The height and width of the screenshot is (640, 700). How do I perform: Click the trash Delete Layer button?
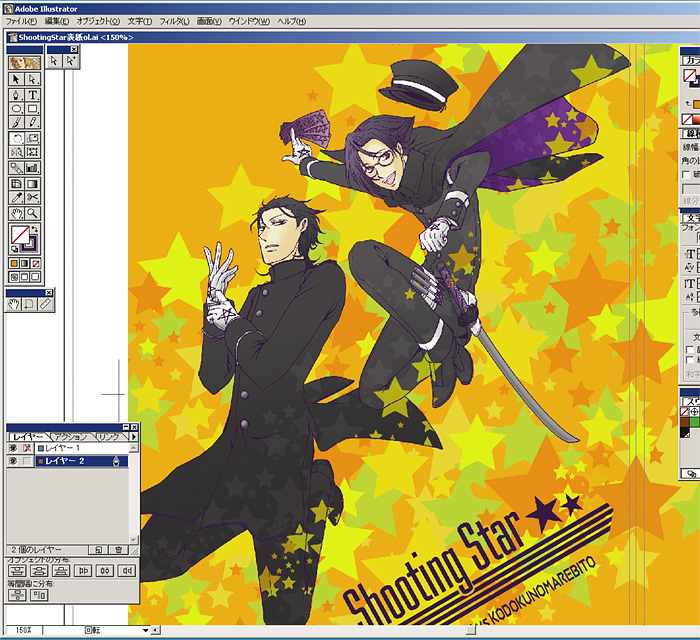pos(119,550)
